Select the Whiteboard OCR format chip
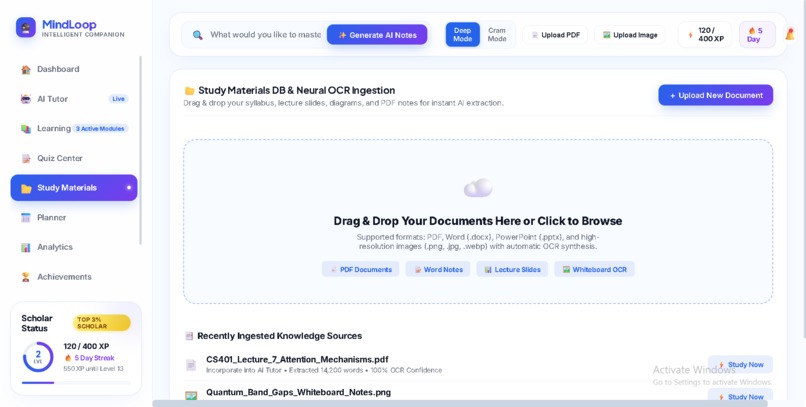The height and width of the screenshot is (407, 806). pyautogui.click(x=594, y=269)
